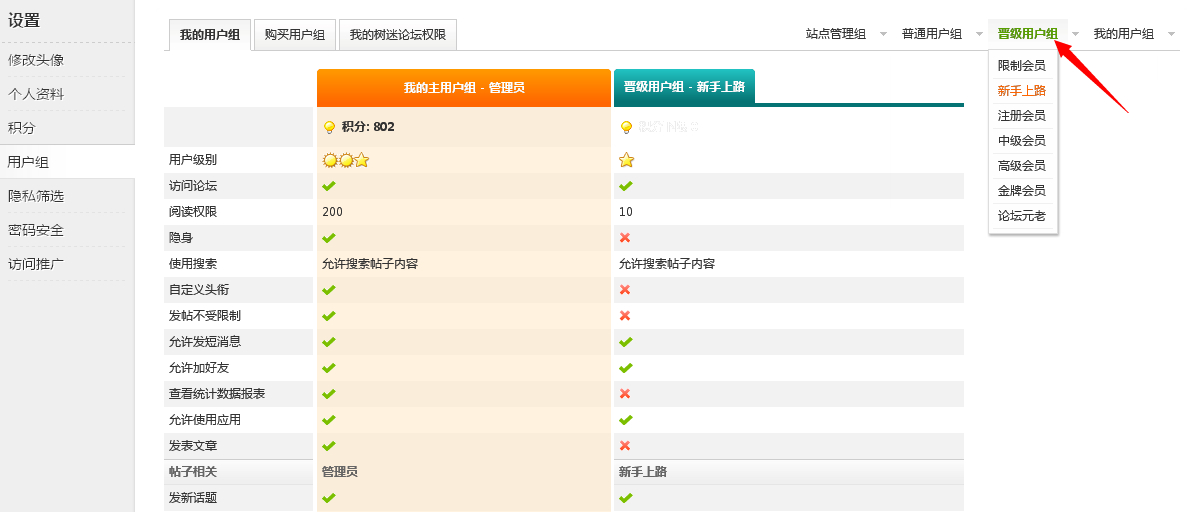Click the sun-and-star level icons for 管理员
The image size is (1187, 512).
click(x=345, y=161)
